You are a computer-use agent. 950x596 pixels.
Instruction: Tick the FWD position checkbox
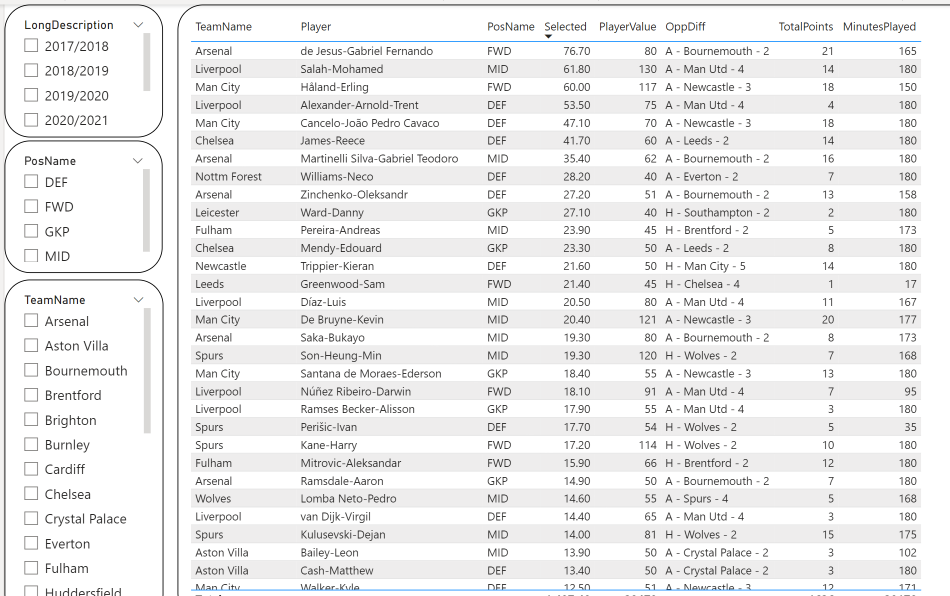[x=31, y=207]
